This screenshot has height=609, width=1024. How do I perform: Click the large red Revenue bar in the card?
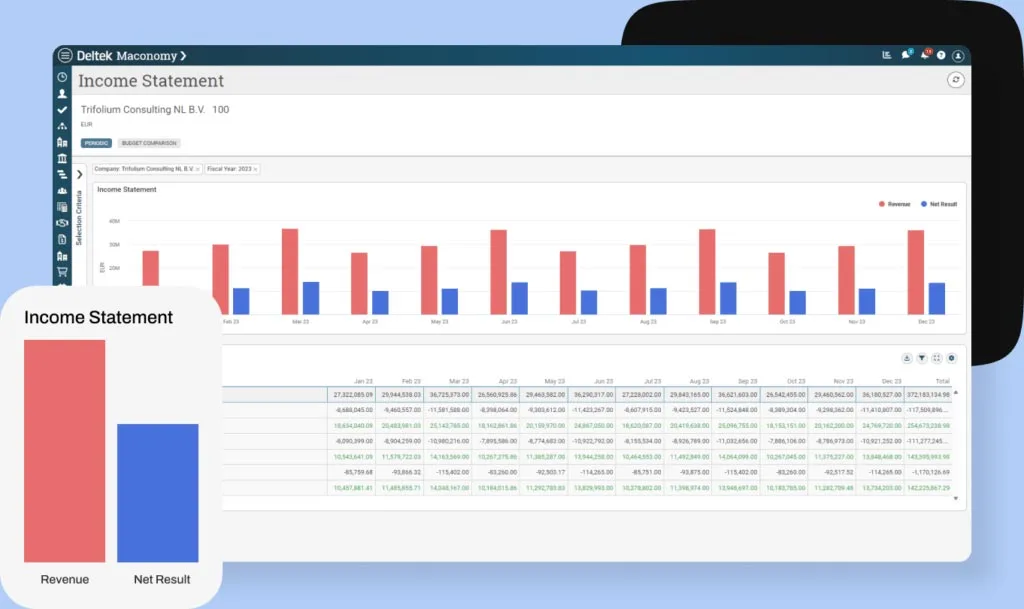point(65,451)
